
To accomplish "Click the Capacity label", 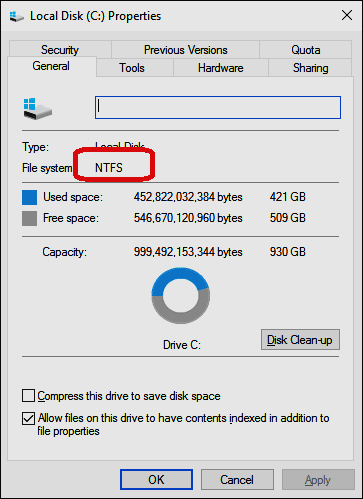I will (64, 252).
